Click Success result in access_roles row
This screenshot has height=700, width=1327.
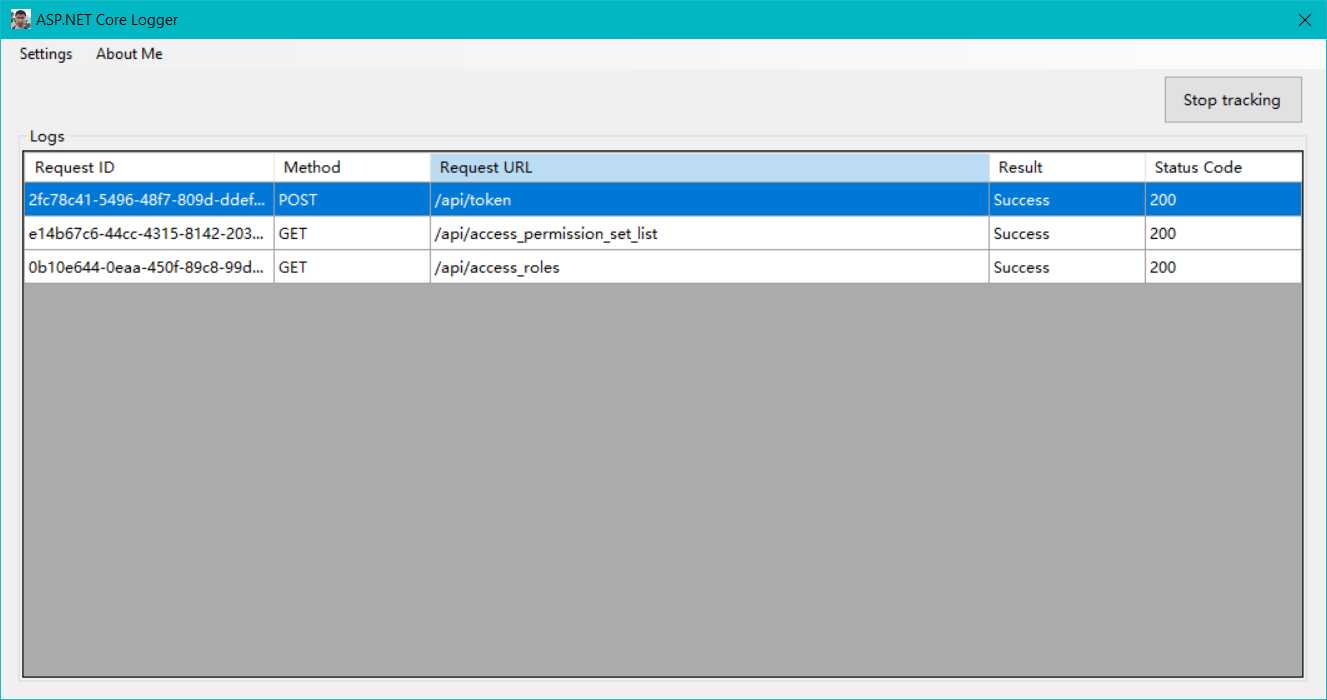click(1067, 267)
